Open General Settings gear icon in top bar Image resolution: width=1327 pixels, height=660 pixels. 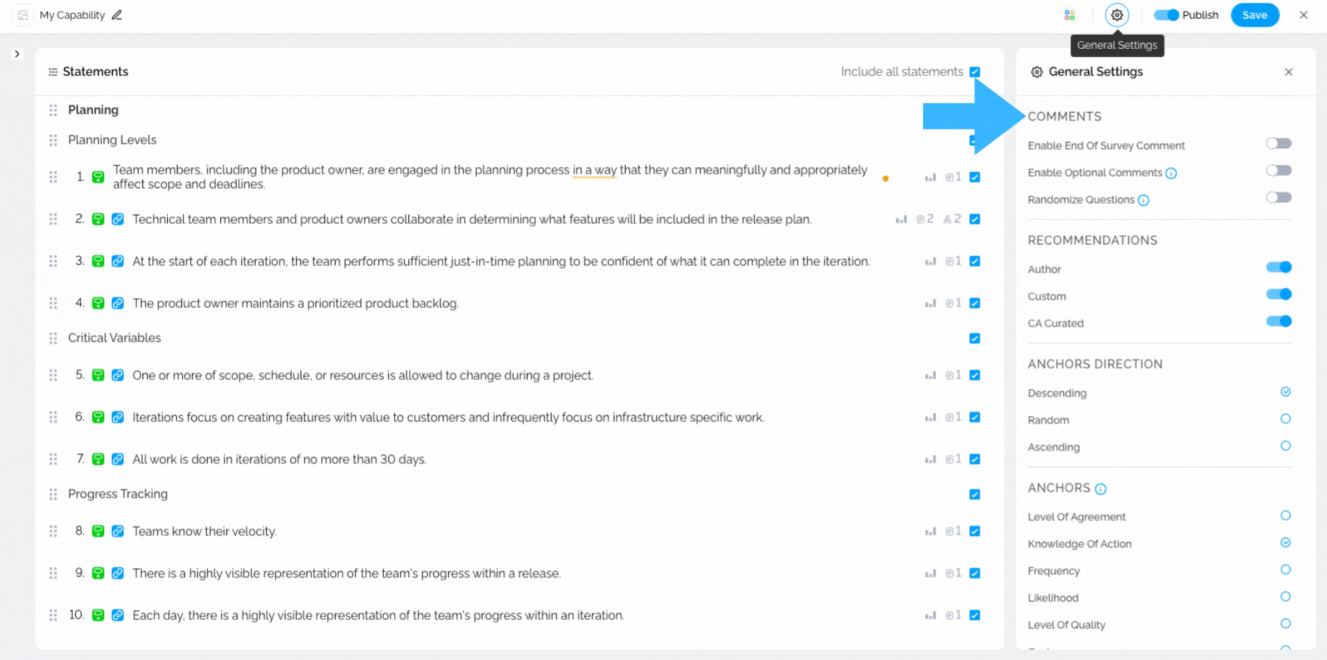click(1117, 15)
